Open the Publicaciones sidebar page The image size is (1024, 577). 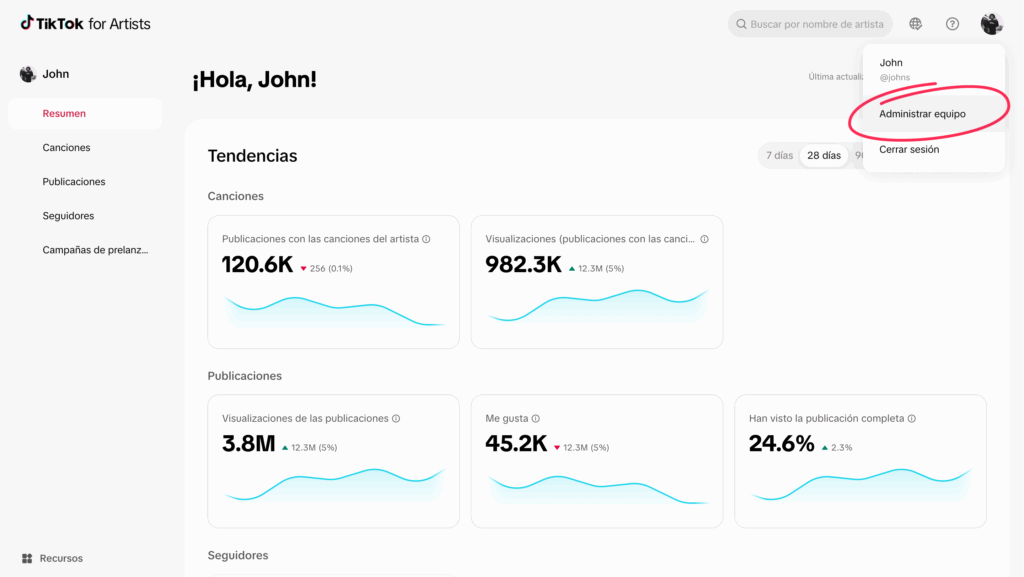(x=73, y=182)
